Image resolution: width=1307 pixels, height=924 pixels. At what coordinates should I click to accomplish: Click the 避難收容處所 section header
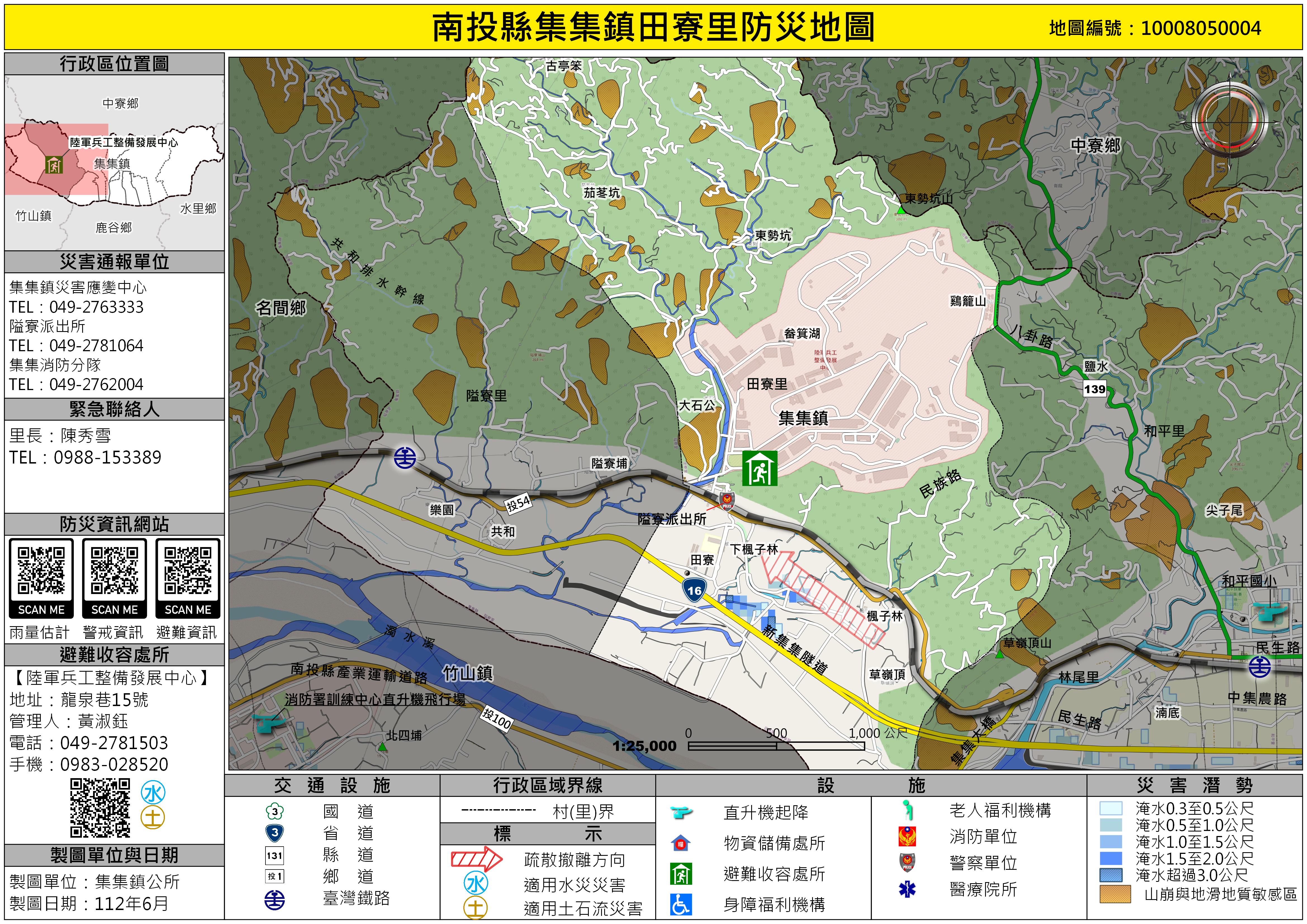coord(114,655)
